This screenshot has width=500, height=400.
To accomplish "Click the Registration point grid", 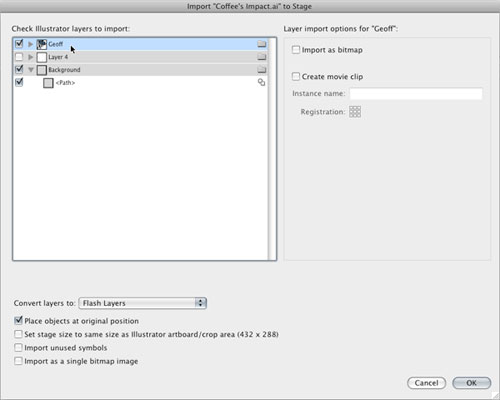I will coord(355,112).
